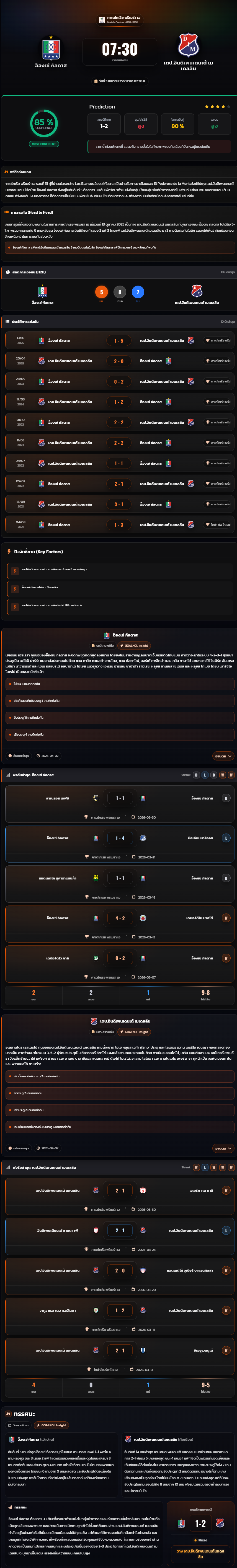Click the first streak badge for Once Caldas form
The width and height of the screenshot is (237, 1568).
[196, 775]
